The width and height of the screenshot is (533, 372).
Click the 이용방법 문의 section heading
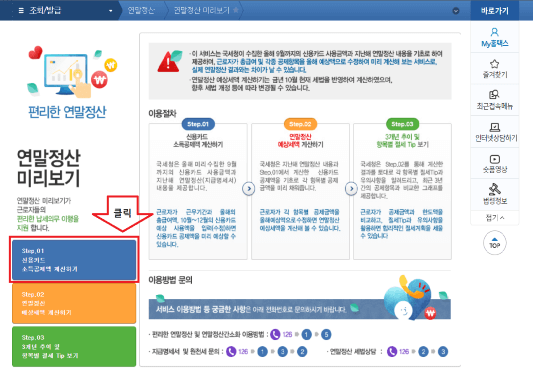(x=170, y=280)
